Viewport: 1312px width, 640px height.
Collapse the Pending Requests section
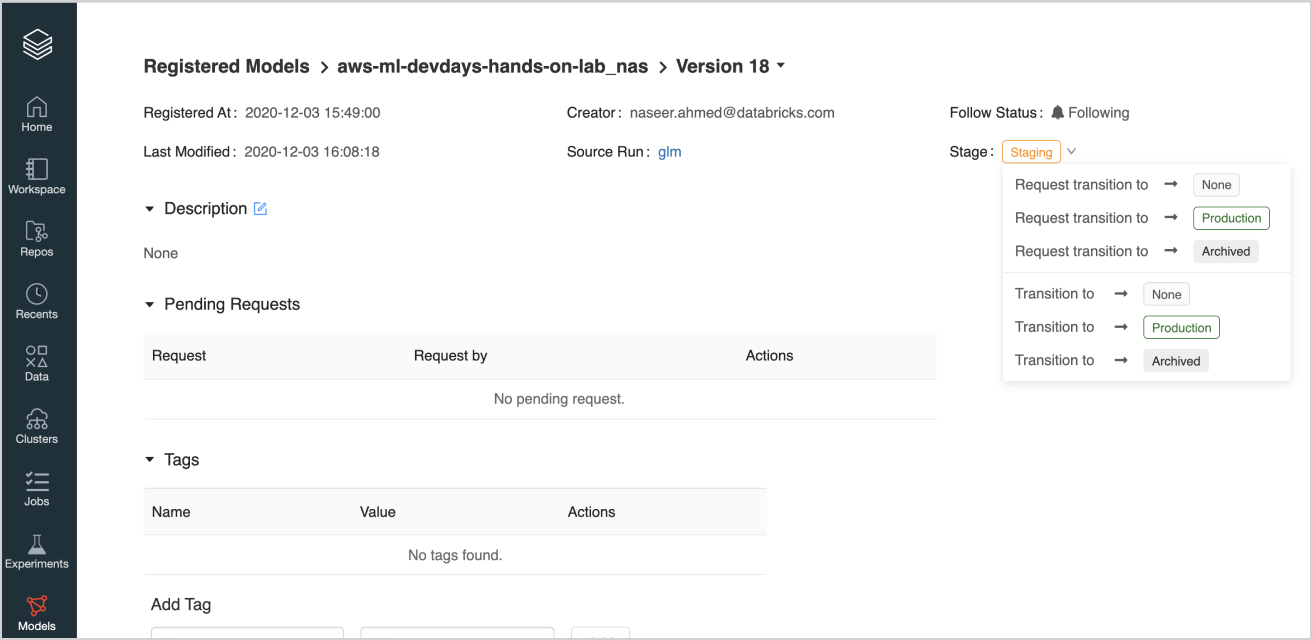[x=150, y=304]
